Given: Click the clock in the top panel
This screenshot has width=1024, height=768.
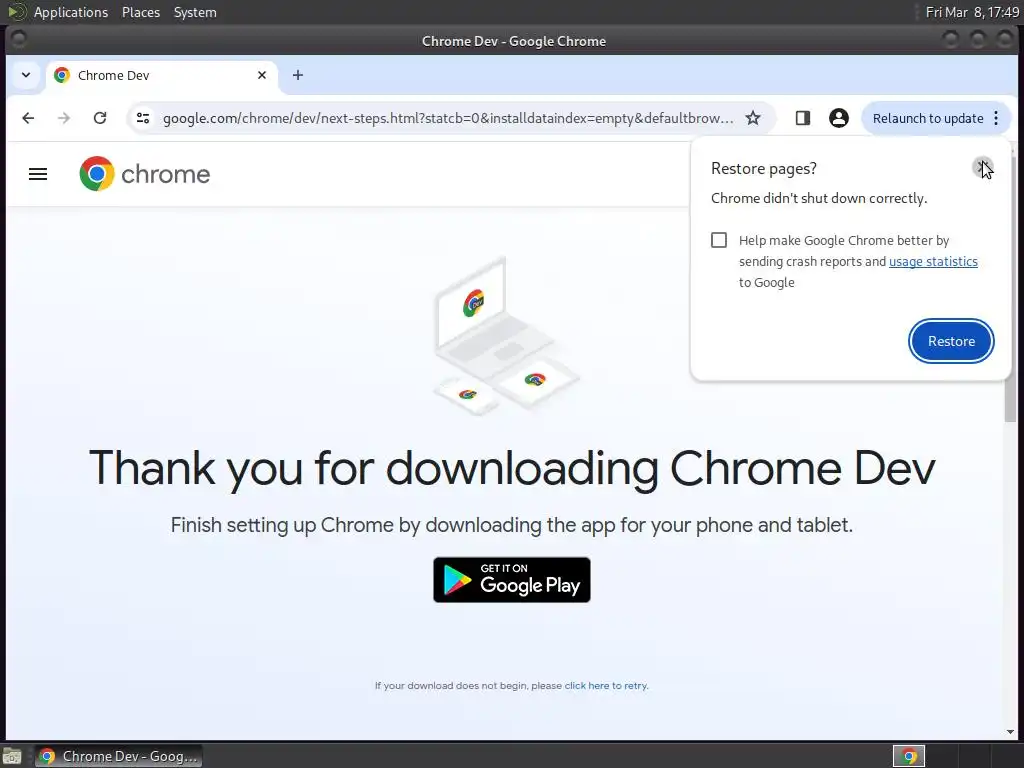Looking at the screenshot, I should [972, 12].
